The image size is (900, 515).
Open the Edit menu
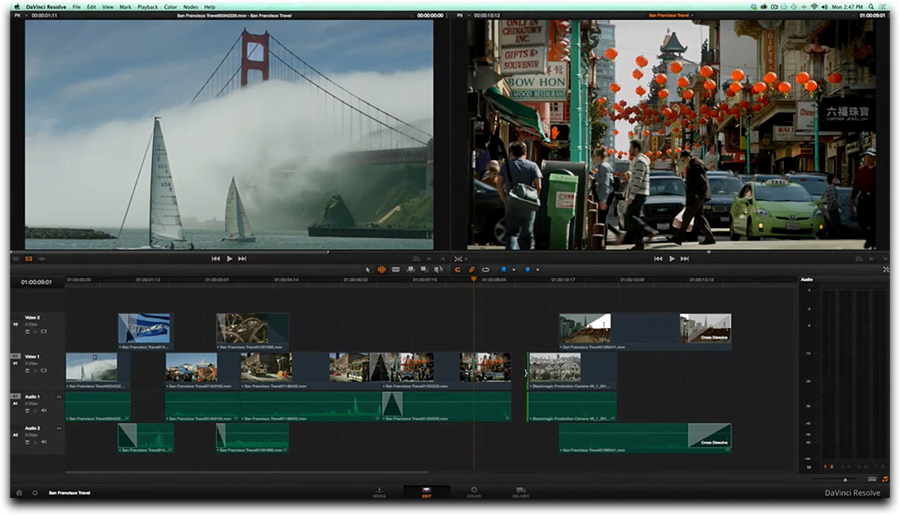coord(91,7)
